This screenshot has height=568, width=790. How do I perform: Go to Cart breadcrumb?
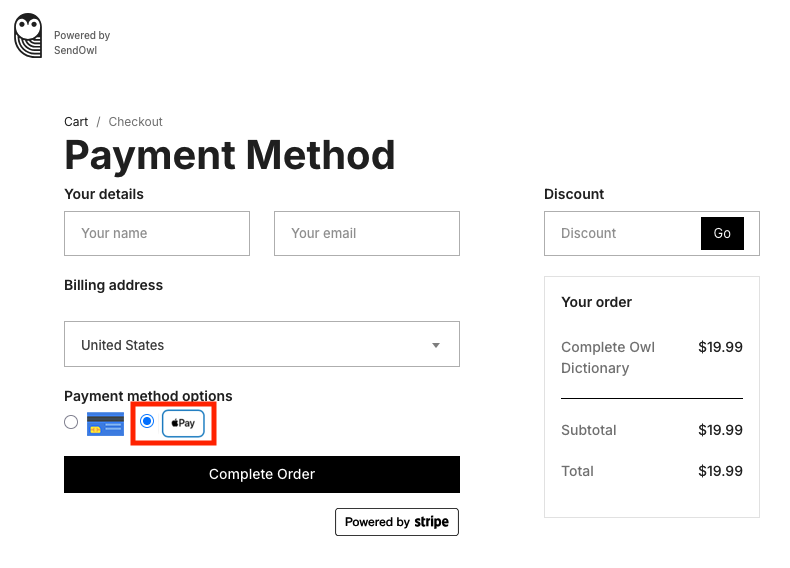(x=76, y=122)
